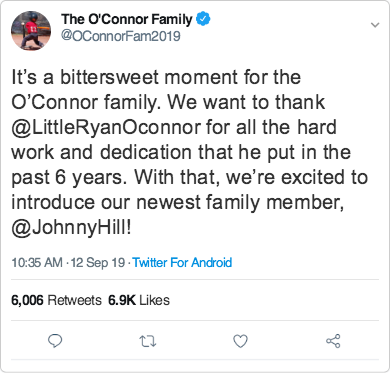Click the word Likes in stats

pos(154,300)
